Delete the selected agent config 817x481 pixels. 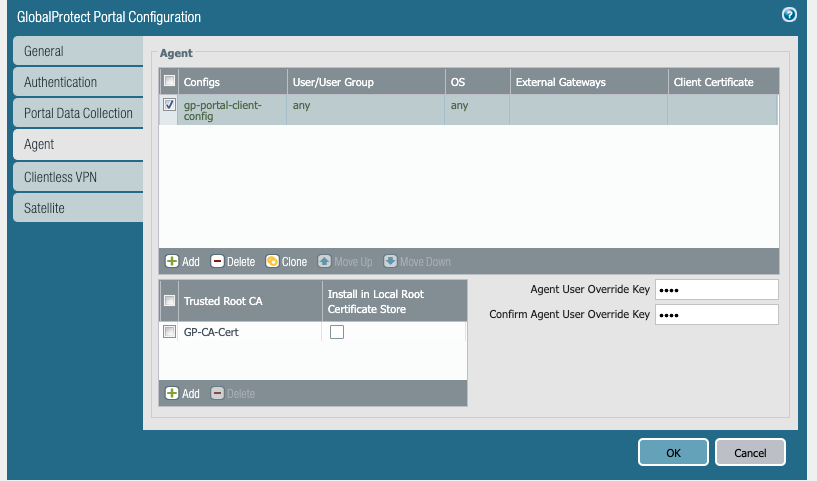click(233, 262)
